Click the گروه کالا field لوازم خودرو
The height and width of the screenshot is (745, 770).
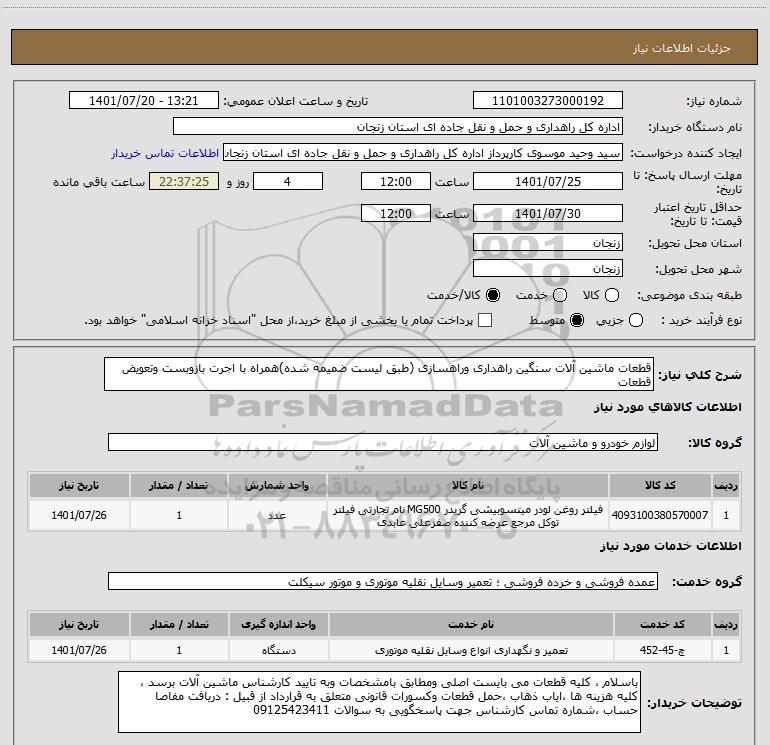(383, 442)
